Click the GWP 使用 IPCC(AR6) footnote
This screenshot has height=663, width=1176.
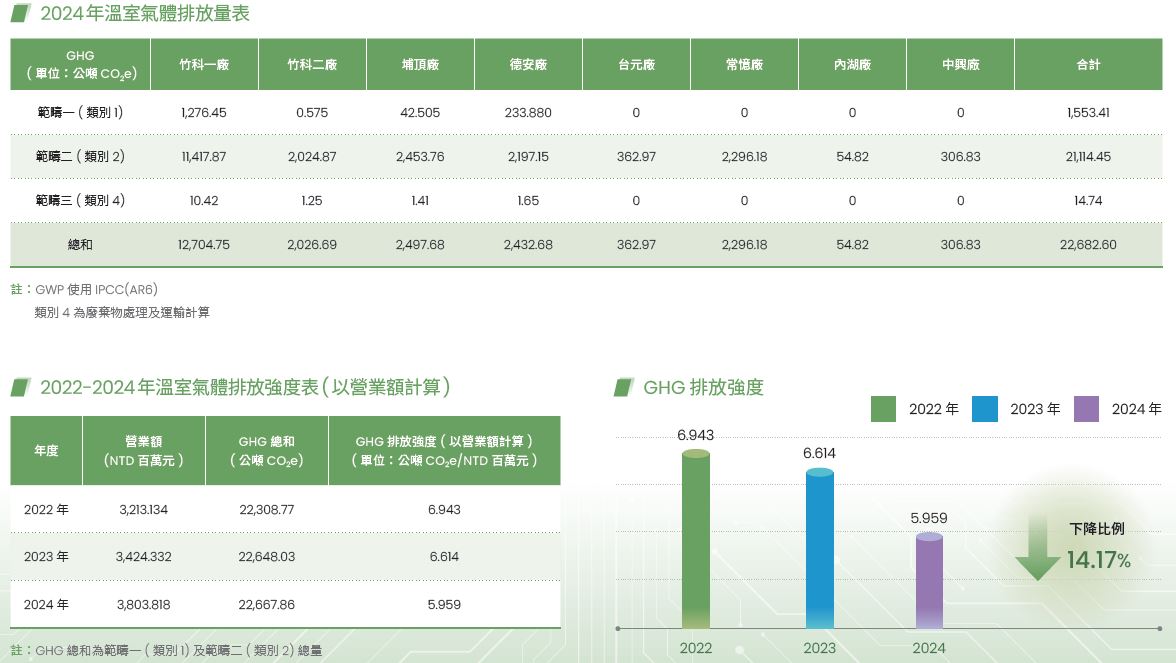click(x=96, y=290)
